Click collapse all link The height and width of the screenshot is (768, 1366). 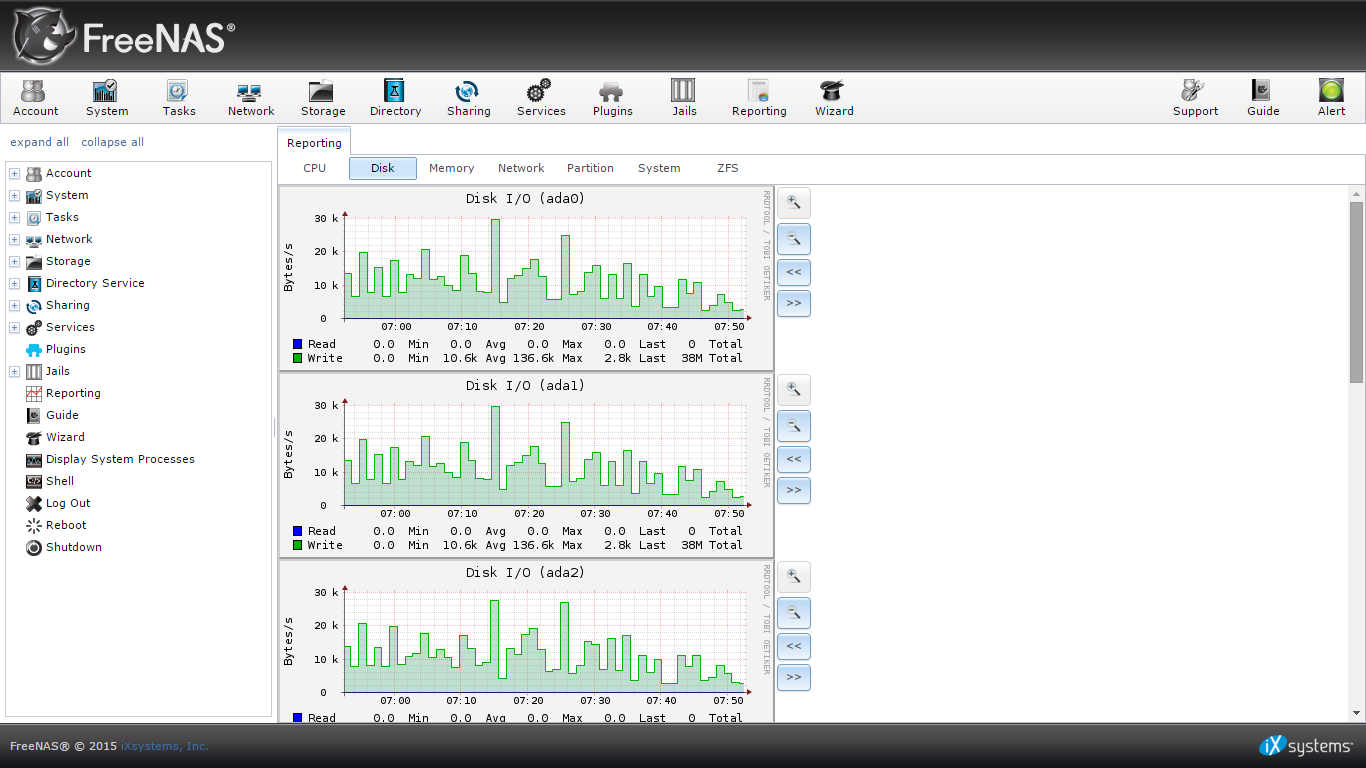(x=112, y=142)
